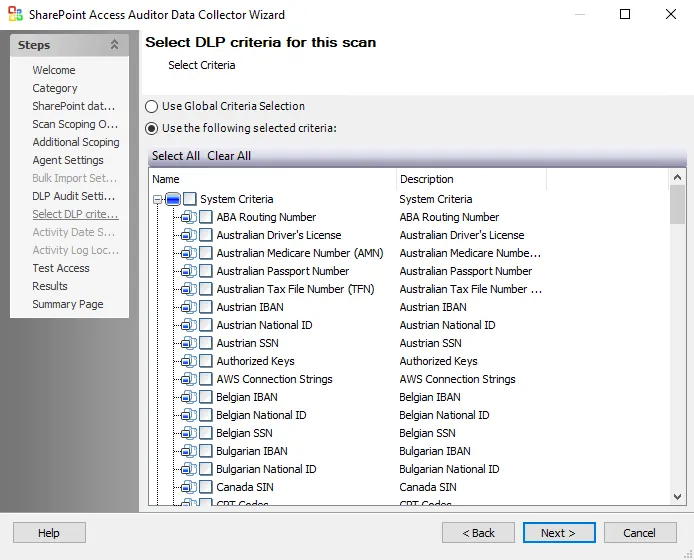Click the SharePoint Access Auditor app icon

tap(15, 14)
